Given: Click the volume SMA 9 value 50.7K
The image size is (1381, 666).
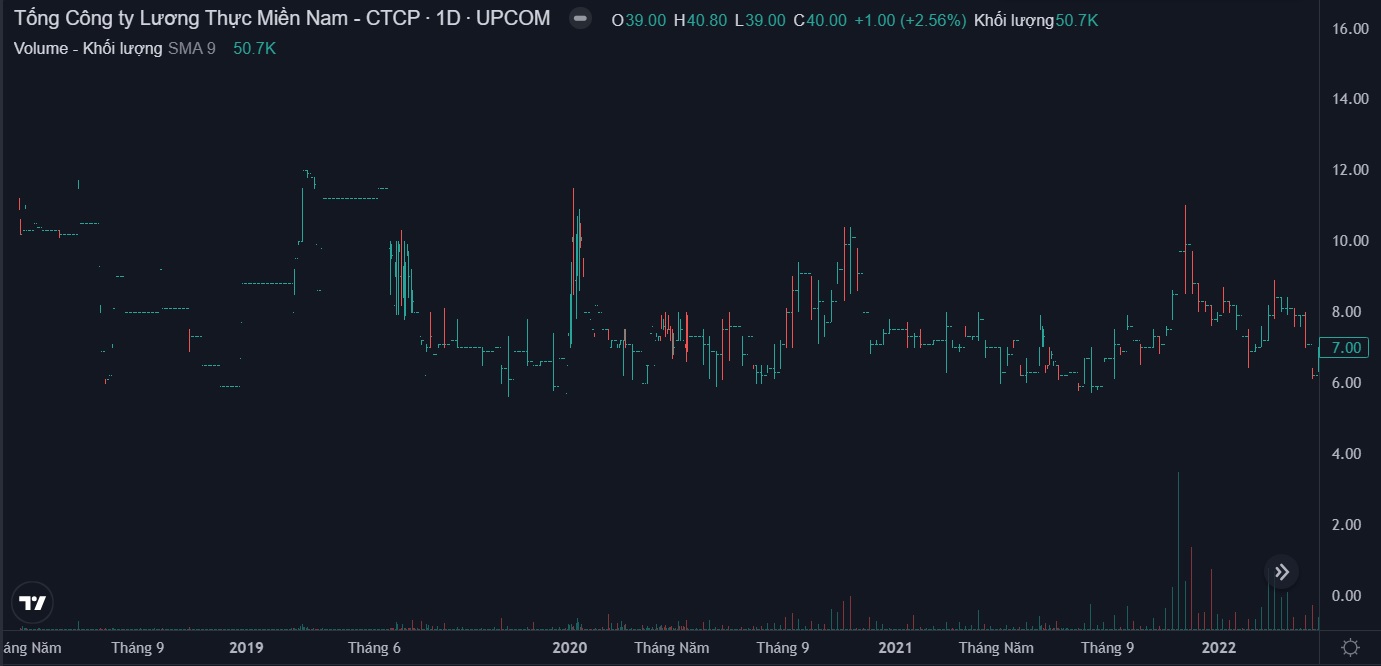Looking at the screenshot, I should tap(254, 48).
